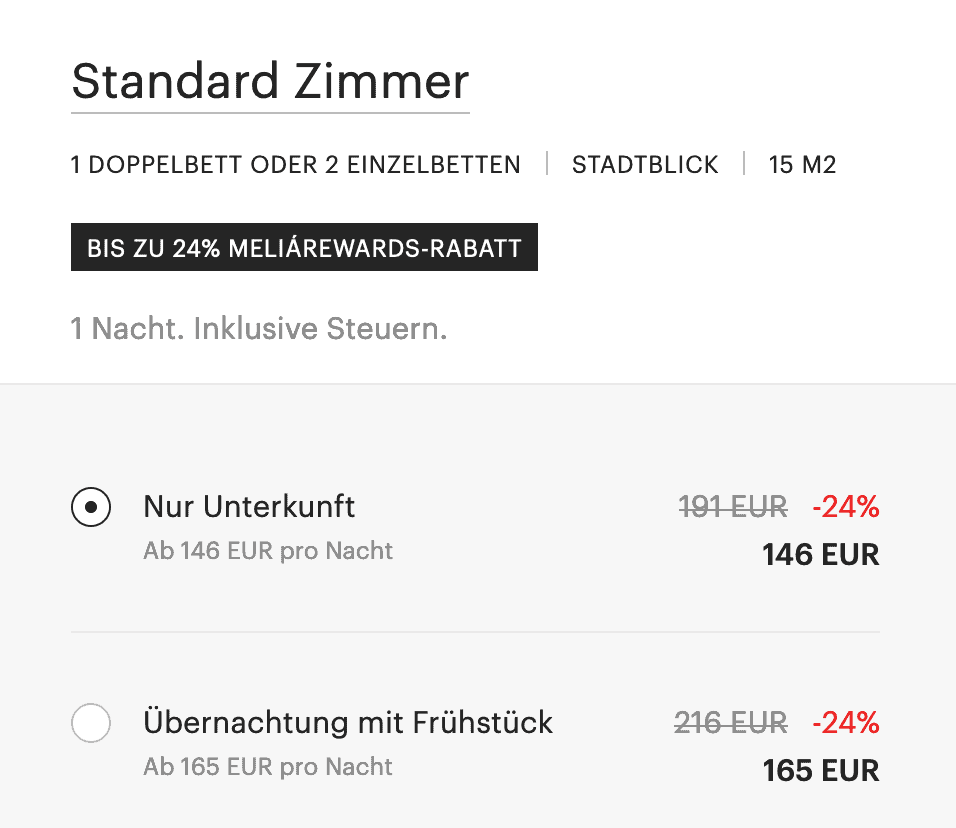Click the Ab 165 EUR pro Nacht text
The image size is (956, 828).
pyautogui.click(x=268, y=767)
